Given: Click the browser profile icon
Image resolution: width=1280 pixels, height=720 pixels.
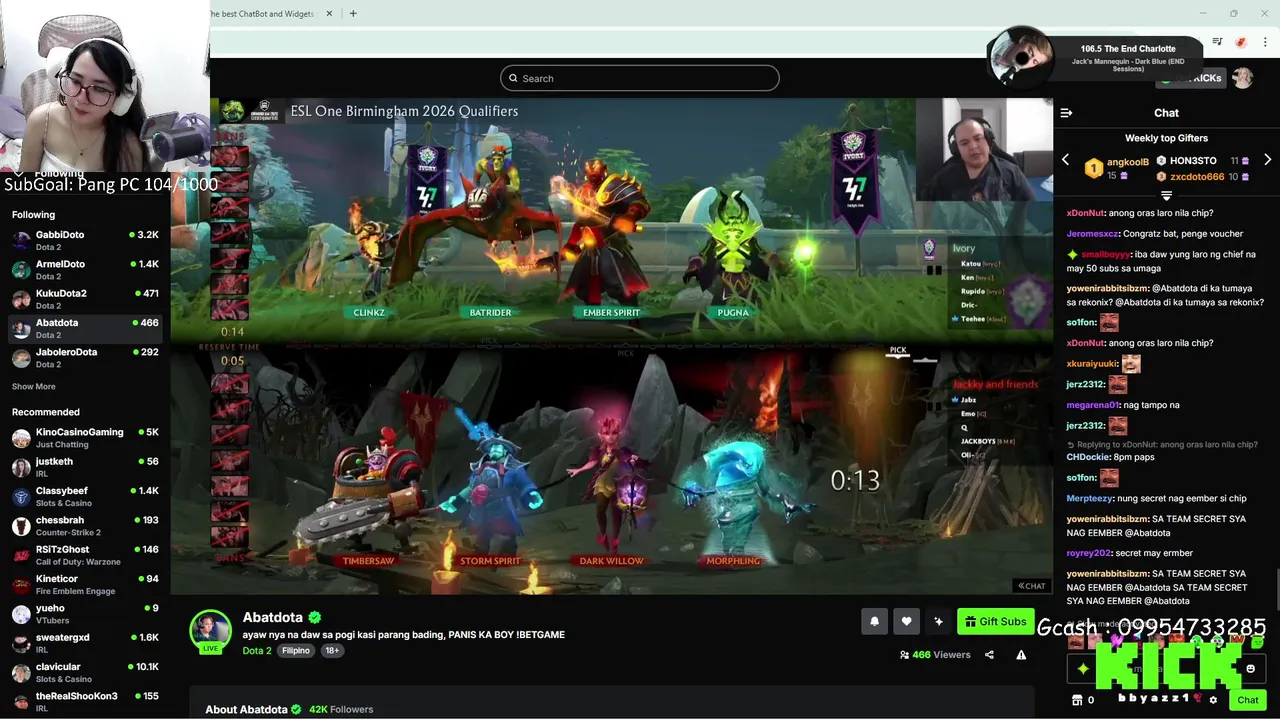Looking at the screenshot, I should (1241, 42).
